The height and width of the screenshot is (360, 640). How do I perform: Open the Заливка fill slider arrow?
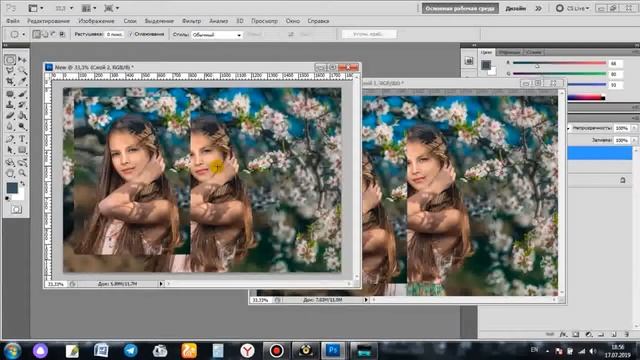click(634, 140)
